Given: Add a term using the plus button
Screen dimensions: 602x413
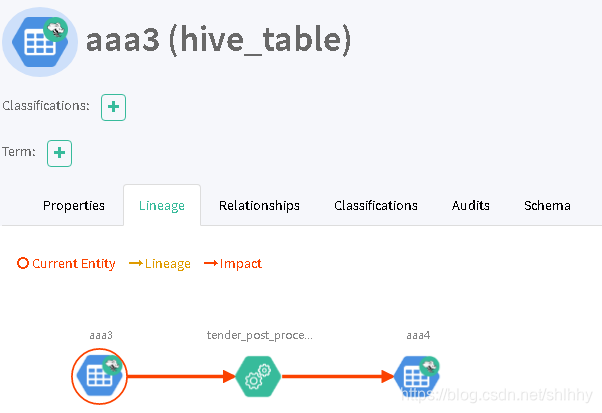Looking at the screenshot, I should point(60,153).
